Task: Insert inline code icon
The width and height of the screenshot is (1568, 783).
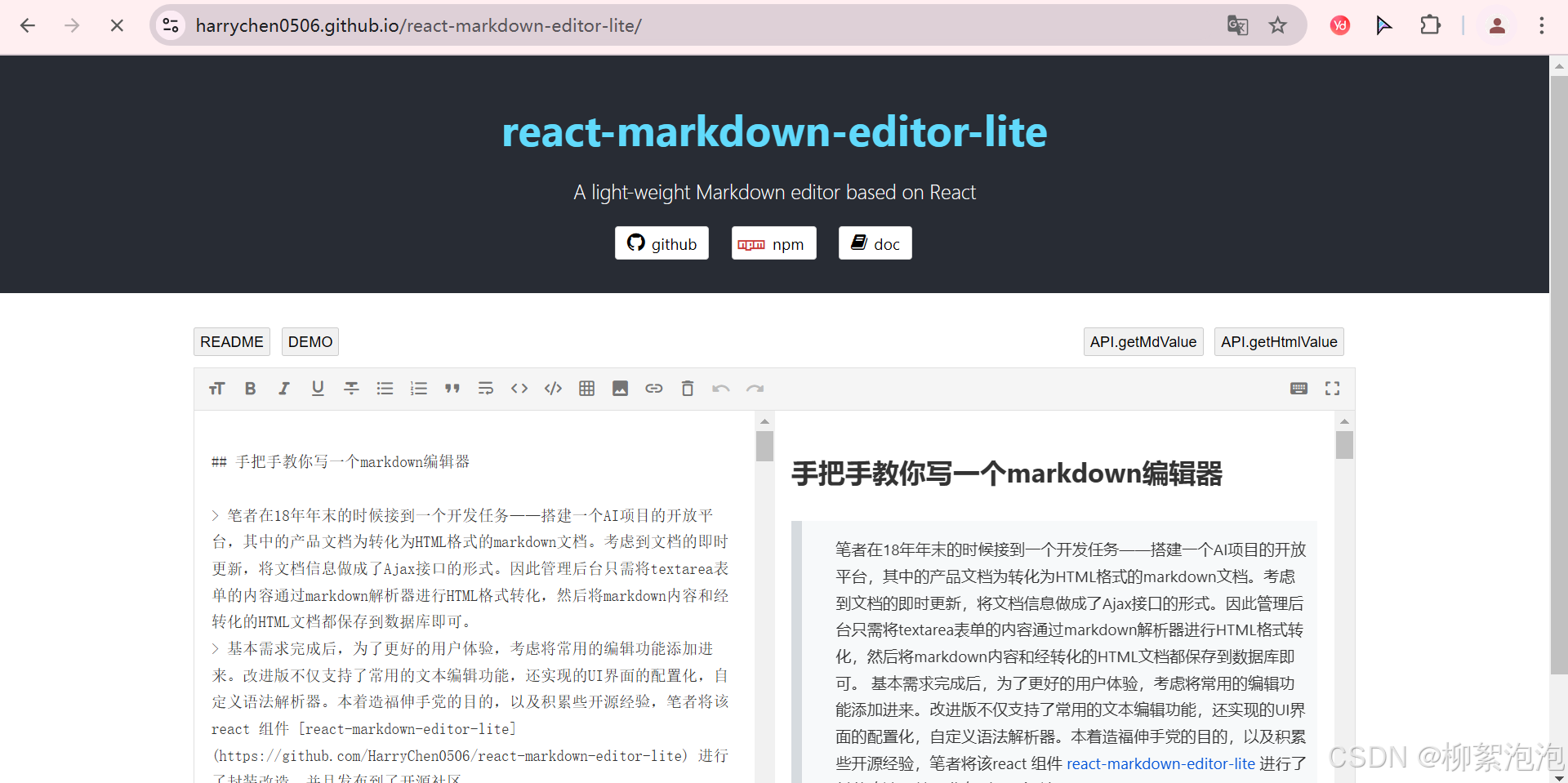Action: (x=519, y=389)
